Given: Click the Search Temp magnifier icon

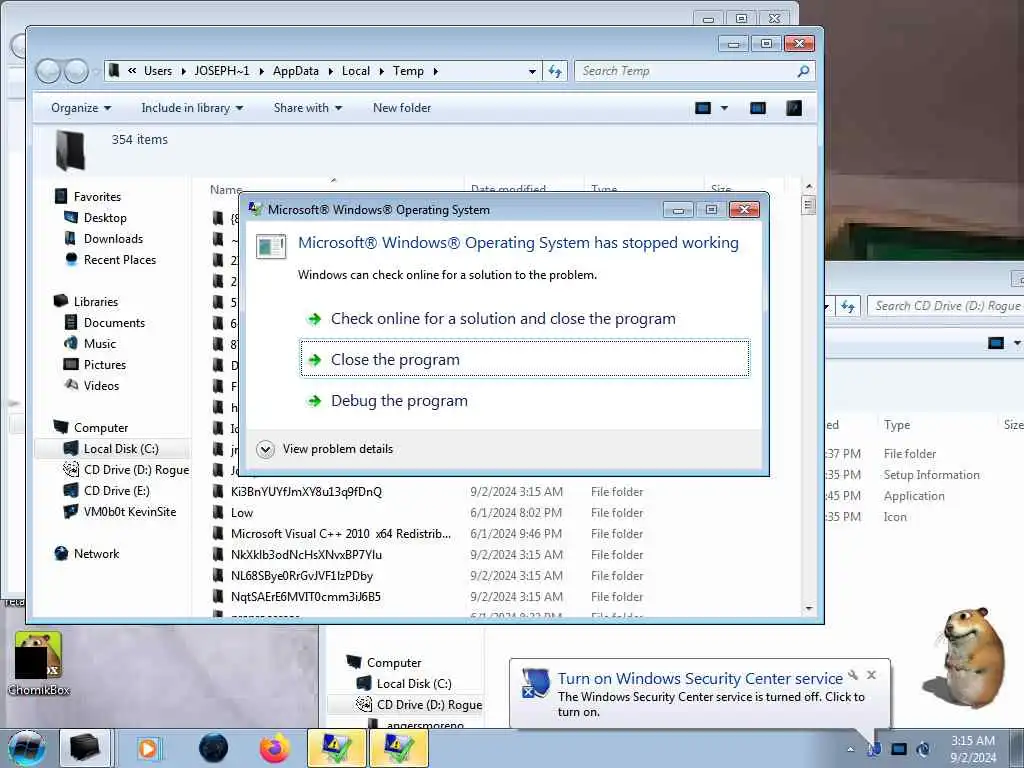Looking at the screenshot, I should pyautogui.click(x=803, y=71).
